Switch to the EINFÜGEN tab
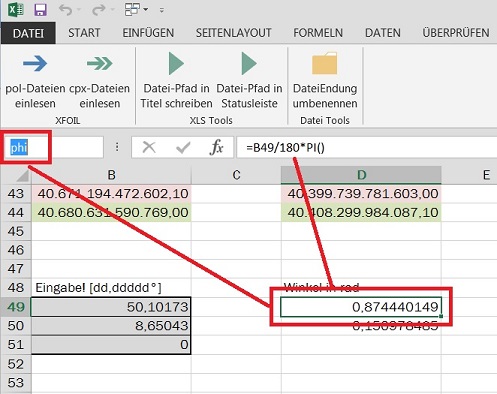The height and width of the screenshot is (394, 497). point(148,33)
